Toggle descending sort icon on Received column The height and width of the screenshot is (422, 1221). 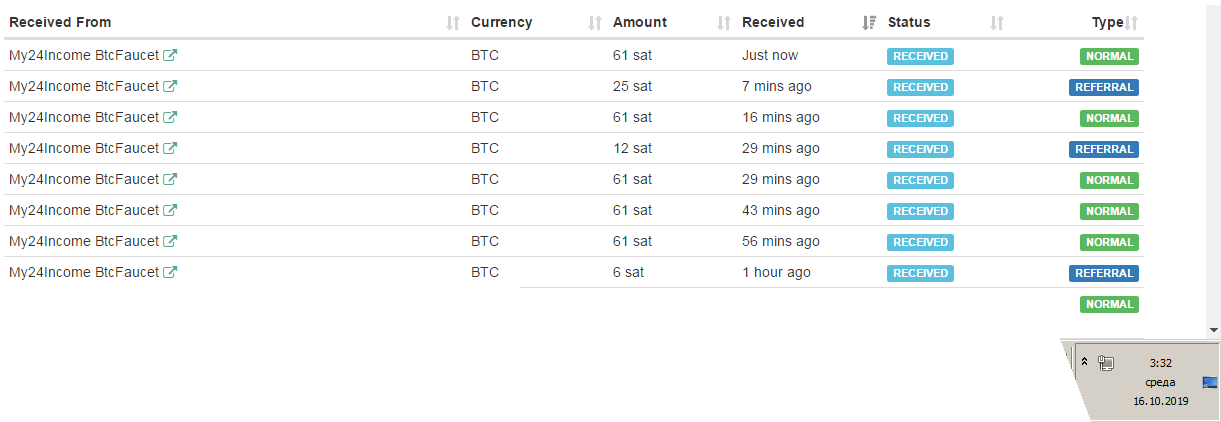coord(869,23)
